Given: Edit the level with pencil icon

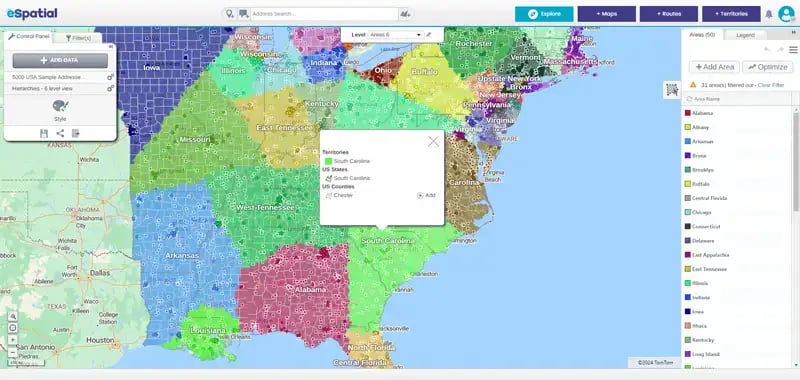Looking at the screenshot, I should click(429, 35).
